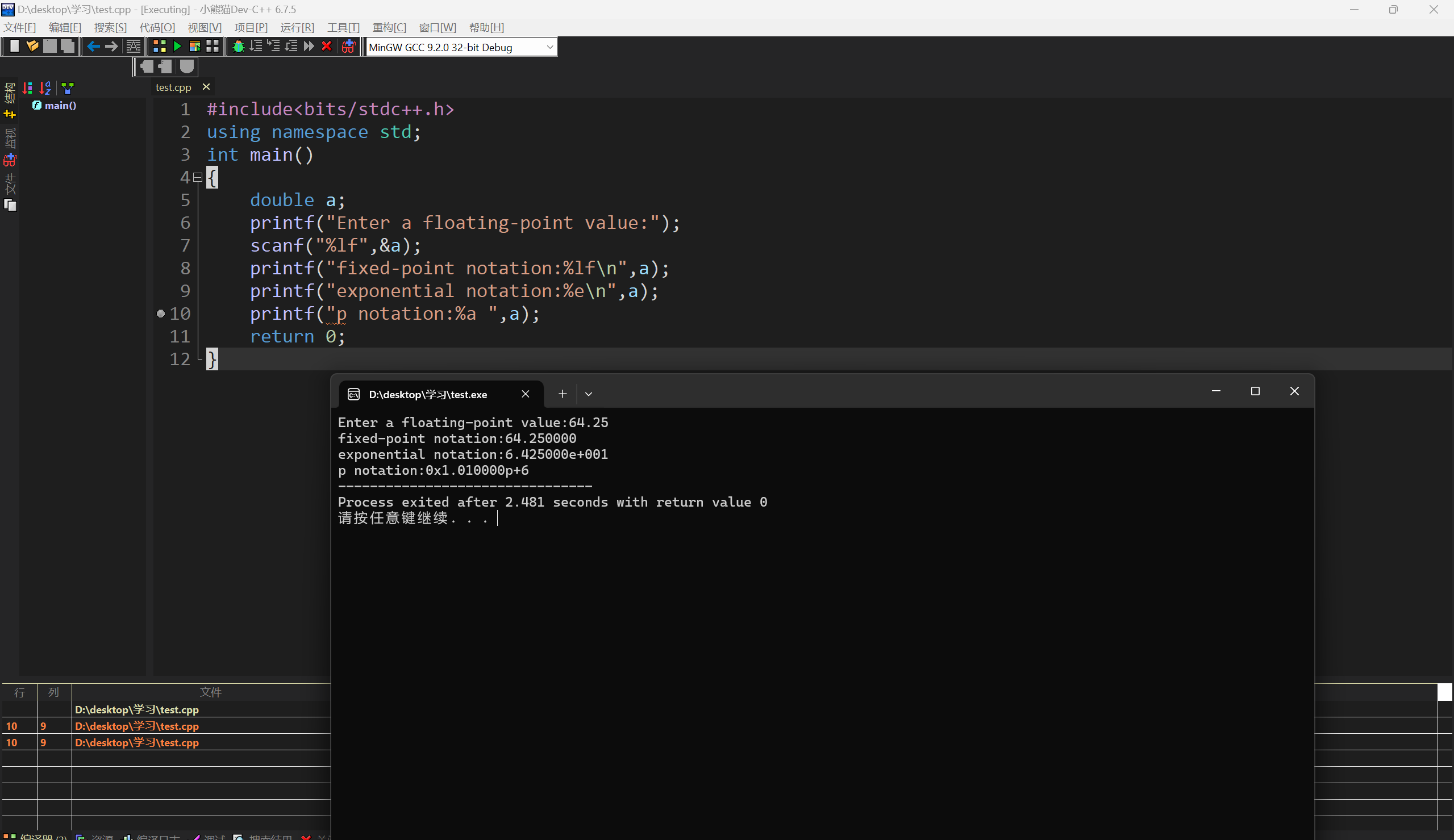Open the 工具[T] menu
The width and height of the screenshot is (1454, 840).
point(343,27)
